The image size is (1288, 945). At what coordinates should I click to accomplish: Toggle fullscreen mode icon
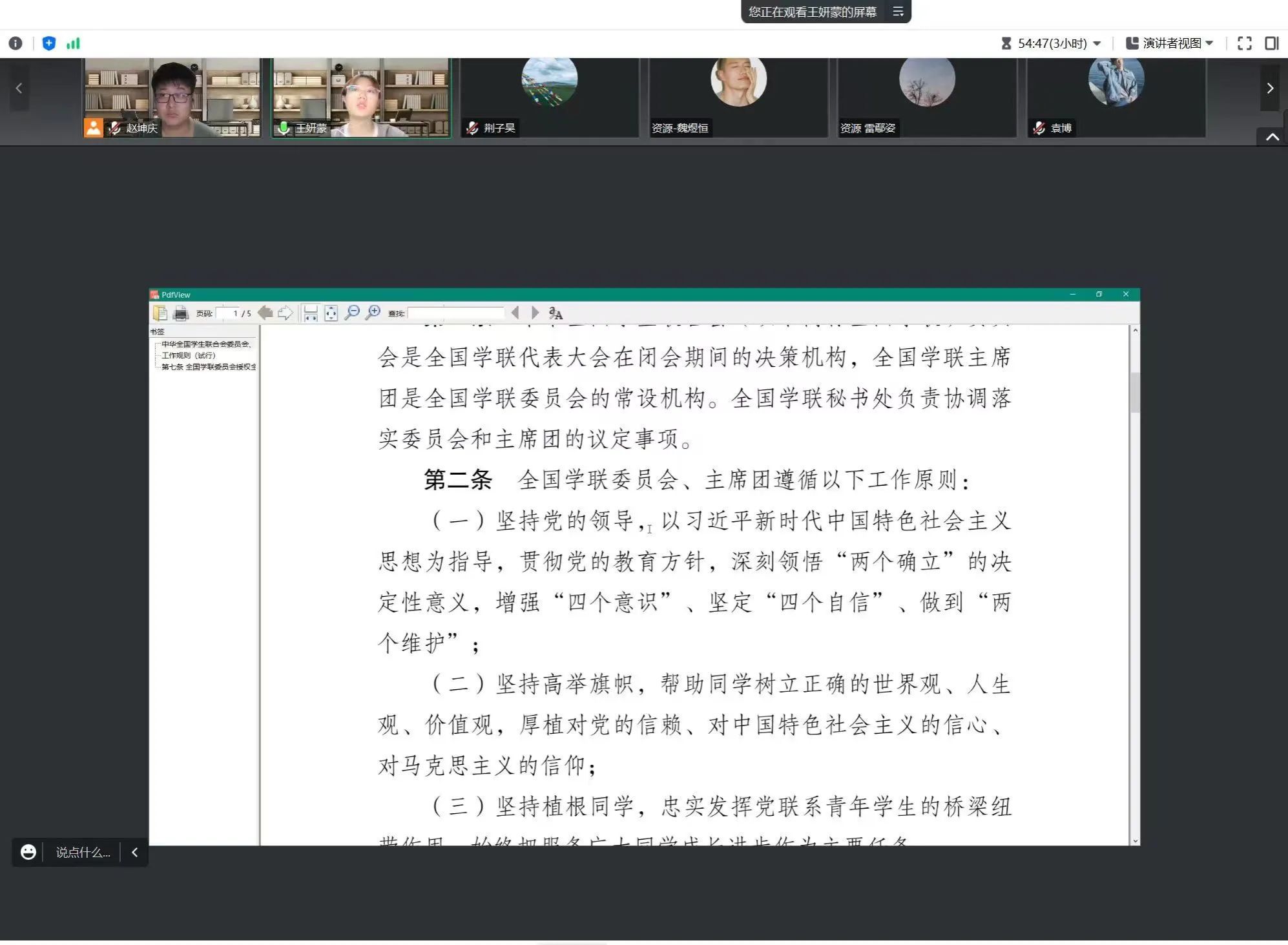point(1244,43)
